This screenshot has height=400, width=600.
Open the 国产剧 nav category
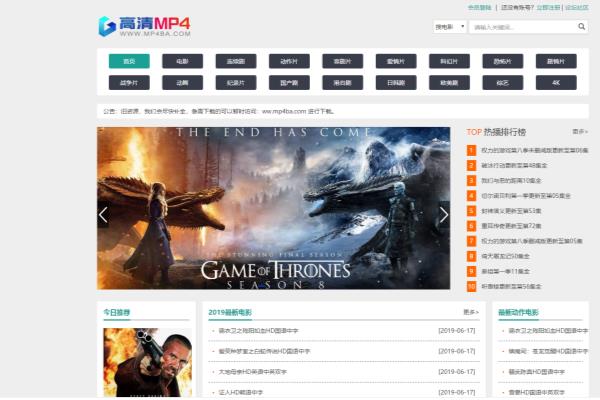pyautogui.click(x=289, y=83)
